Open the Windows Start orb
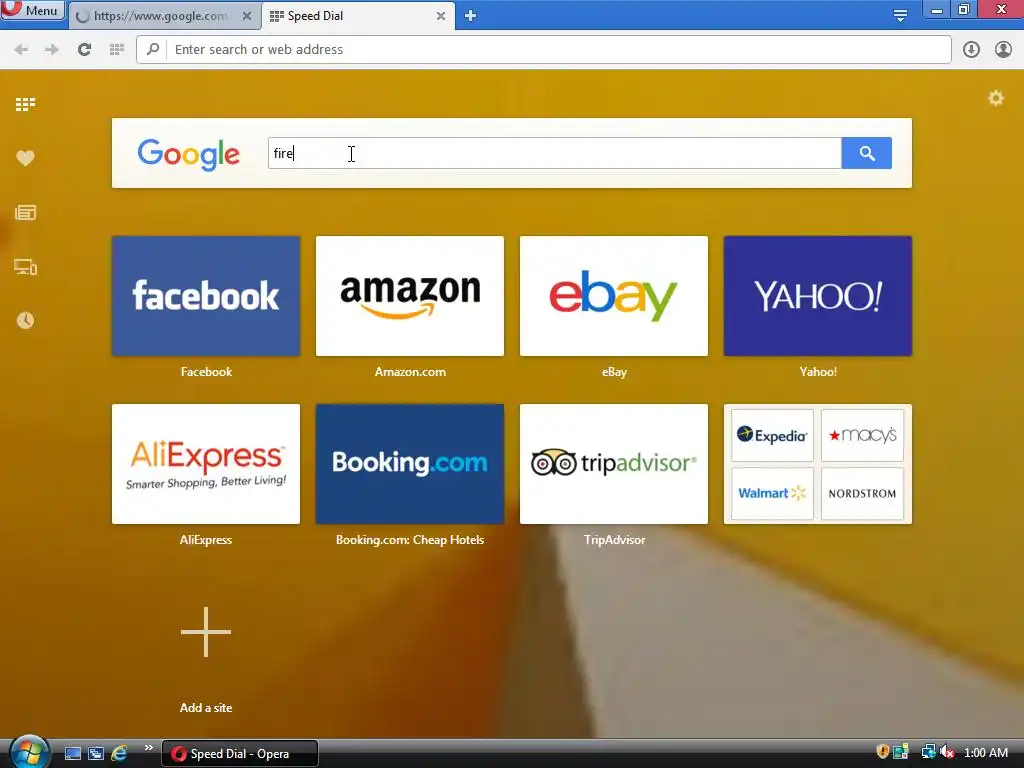The height and width of the screenshot is (768, 1024). [x=29, y=752]
